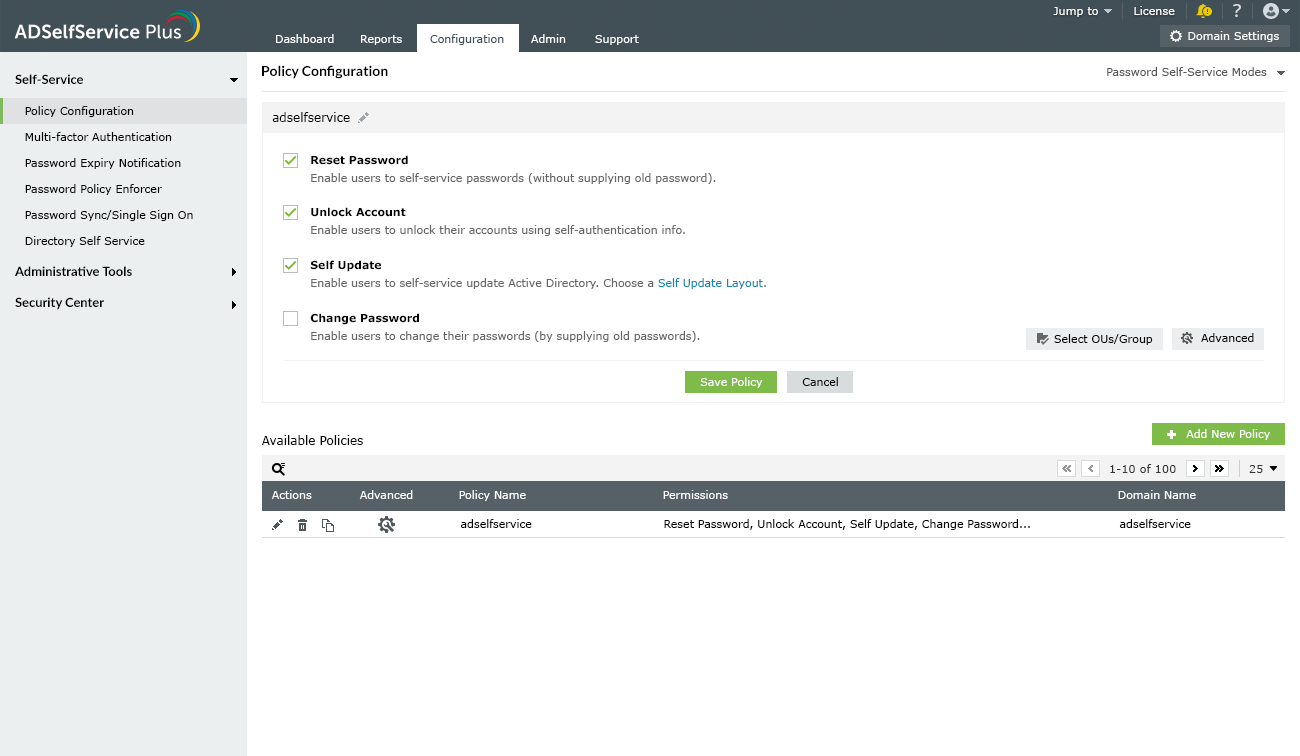Viewport: 1300px width, 756px height.
Task: Follow the Self Update Layout link
Action: [710, 283]
